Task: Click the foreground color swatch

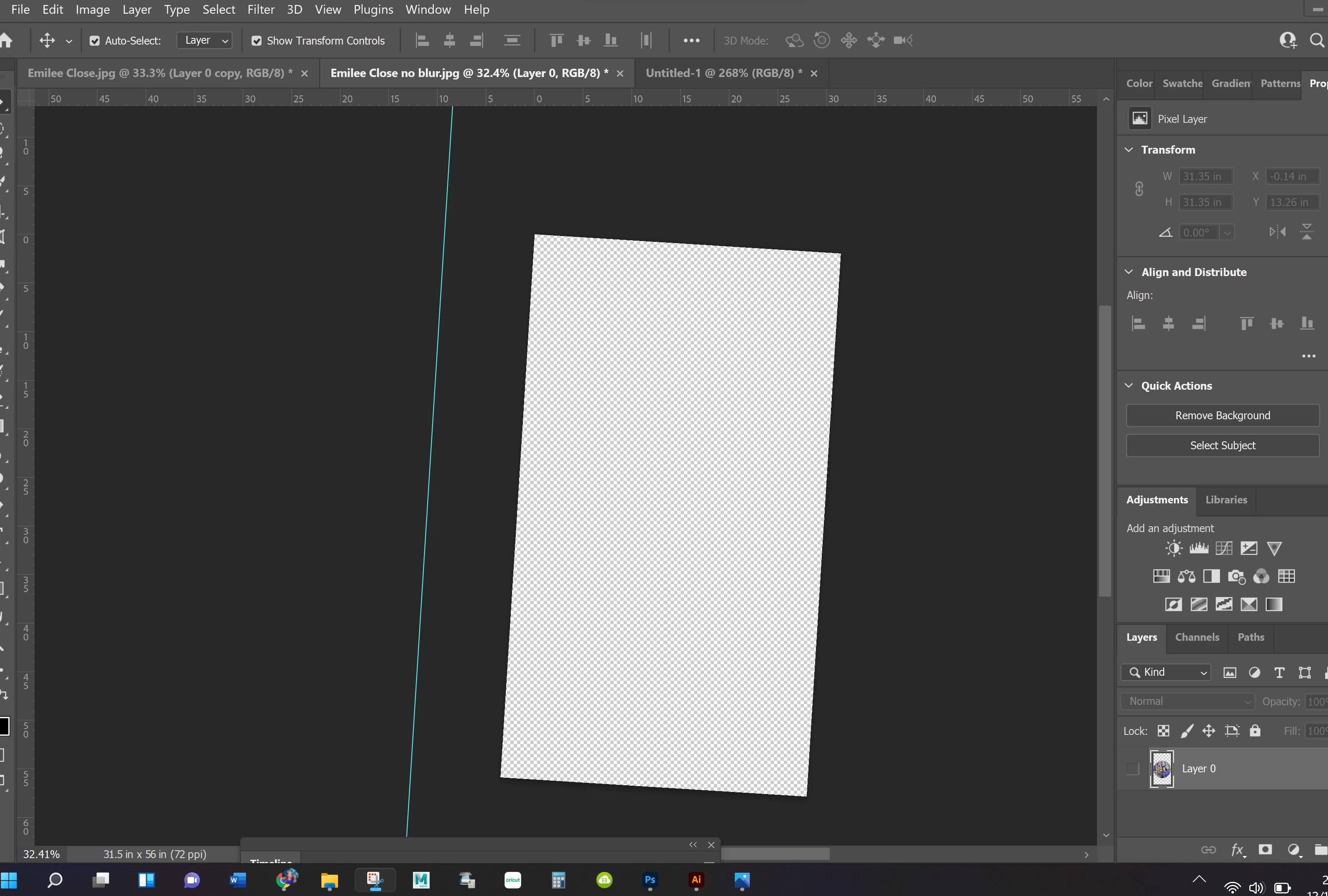Action: (x=3, y=726)
